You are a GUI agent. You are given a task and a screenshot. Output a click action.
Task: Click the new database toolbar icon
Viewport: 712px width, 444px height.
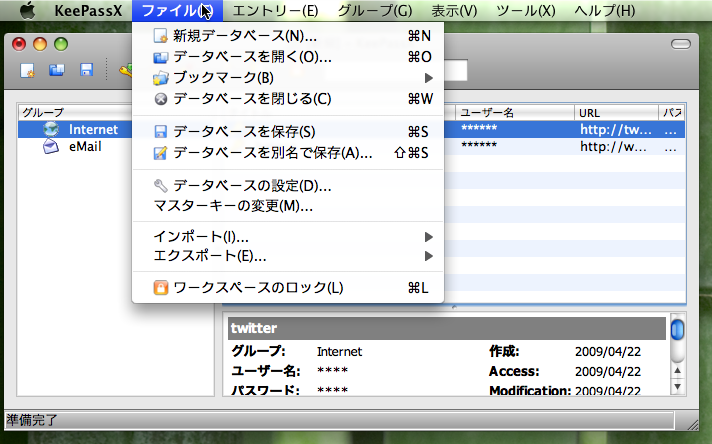click(27, 70)
